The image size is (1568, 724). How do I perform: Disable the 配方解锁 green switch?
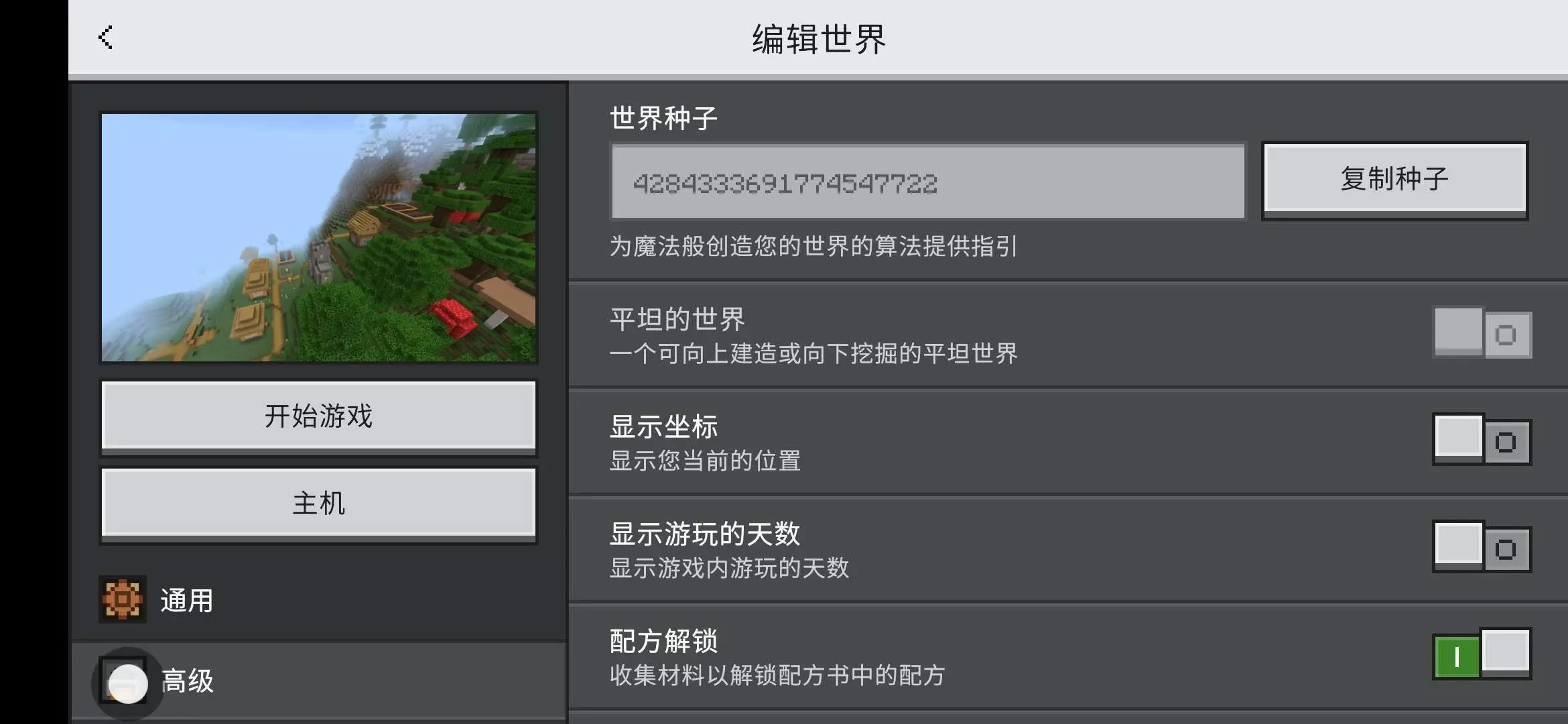1482,654
